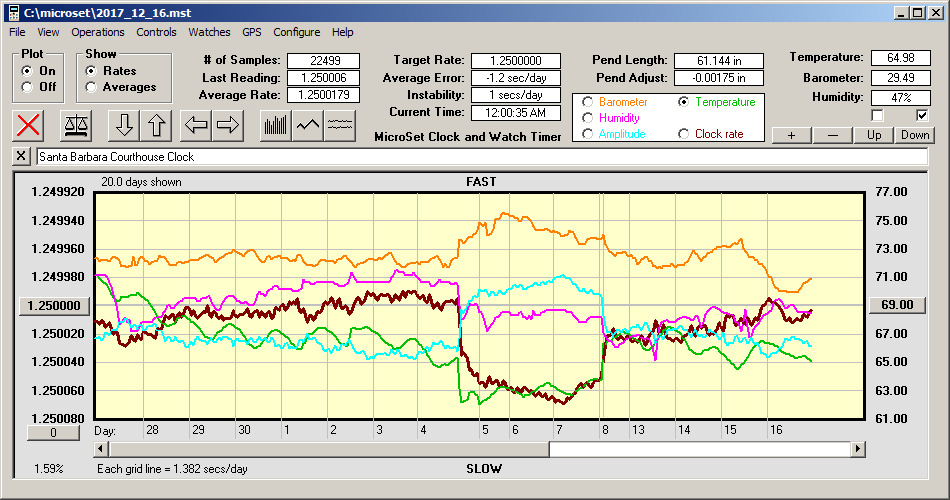Select the Clock rate radio option
950x500 pixels.
(684, 134)
